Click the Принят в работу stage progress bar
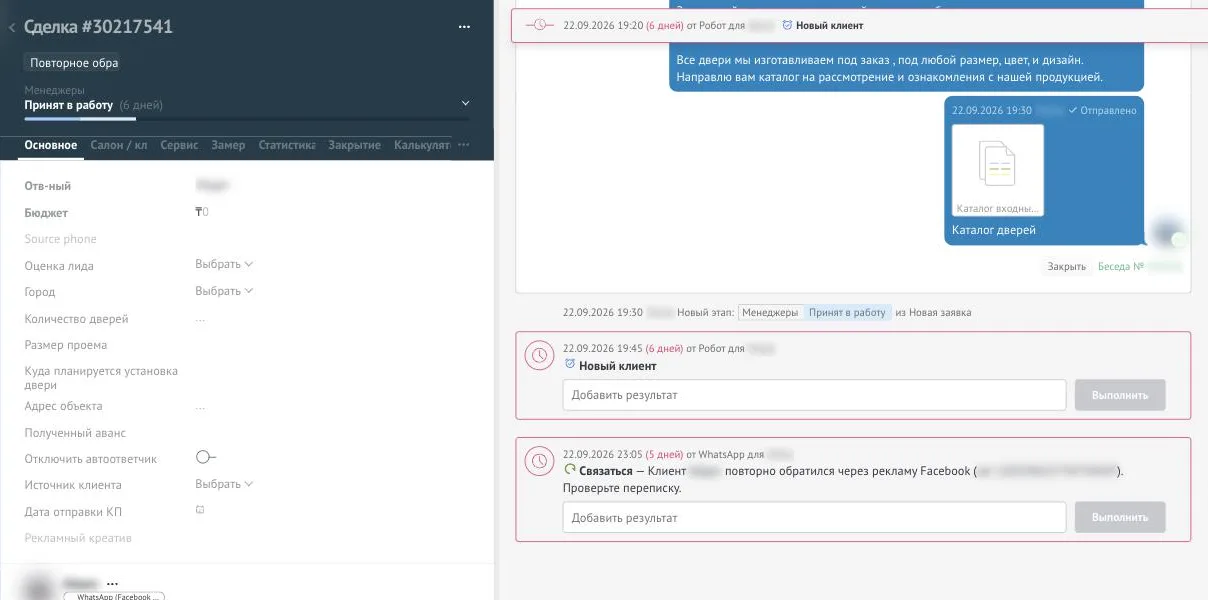 246,119
